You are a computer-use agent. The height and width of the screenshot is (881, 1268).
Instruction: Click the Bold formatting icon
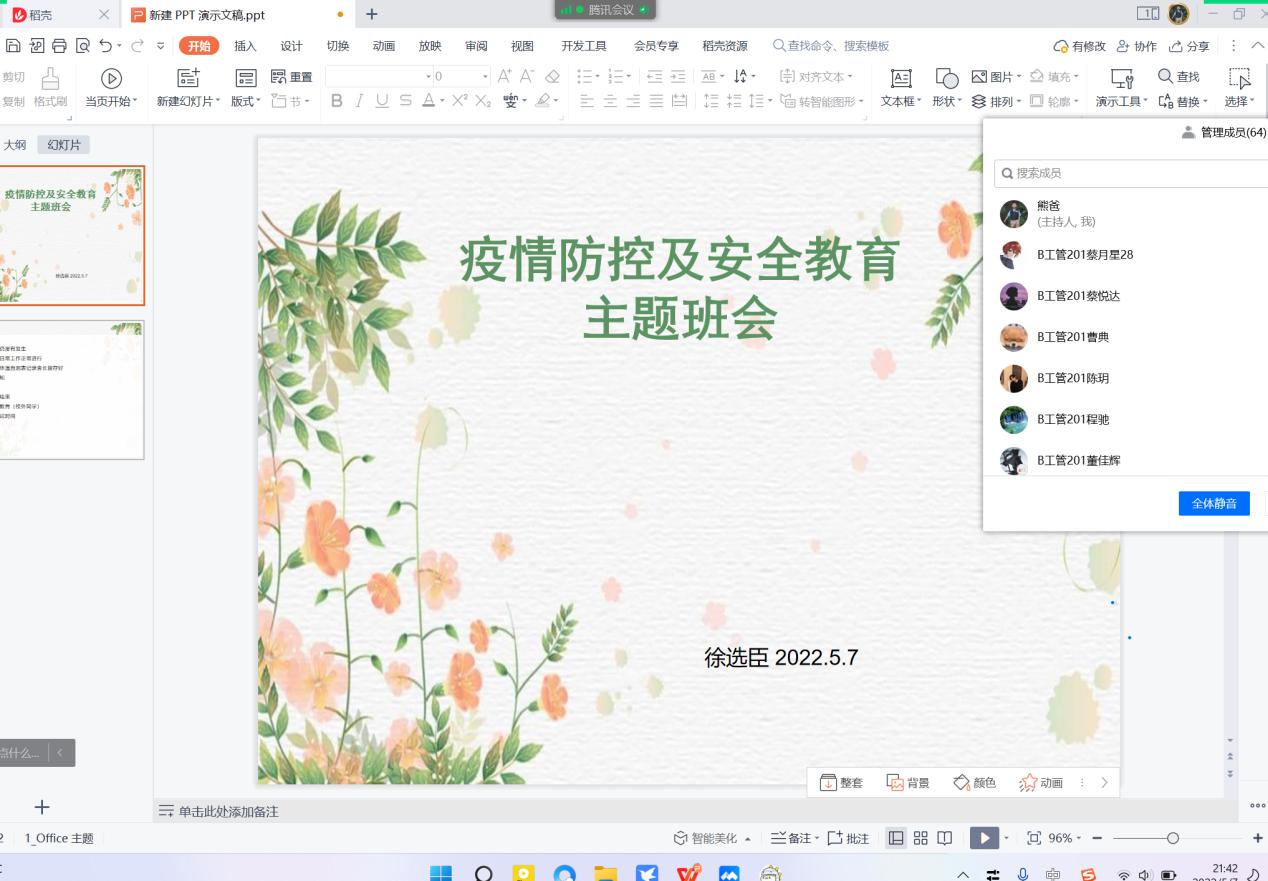(x=336, y=101)
